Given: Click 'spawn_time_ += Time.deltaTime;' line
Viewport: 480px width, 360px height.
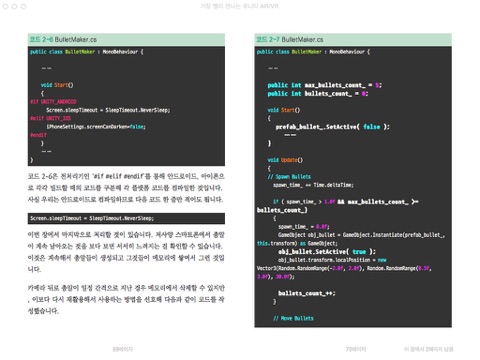Looking at the screenshot, I should coord(313,185).
